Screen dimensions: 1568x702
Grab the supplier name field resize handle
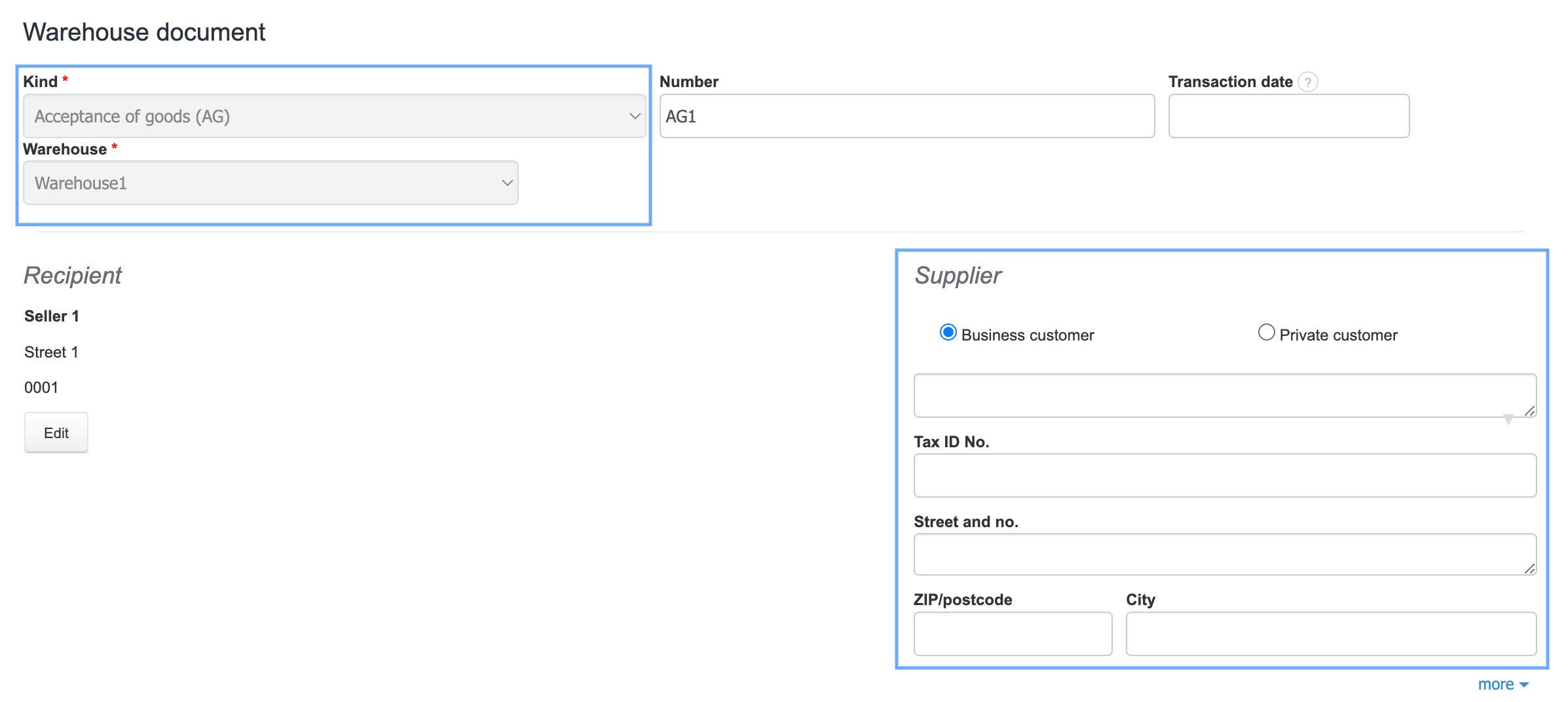1529,411
